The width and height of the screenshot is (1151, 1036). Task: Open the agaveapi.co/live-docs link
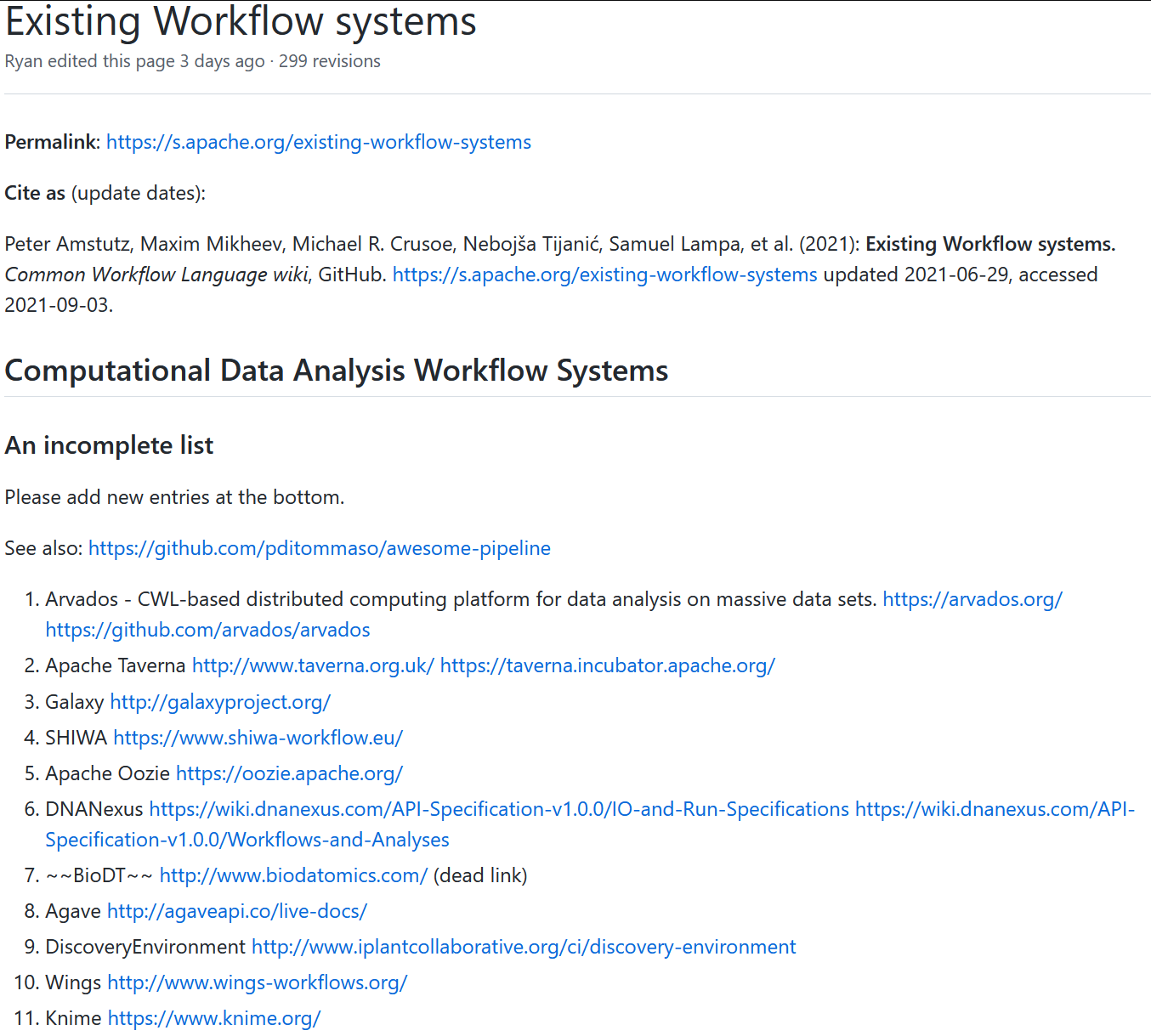click(237, 911)
